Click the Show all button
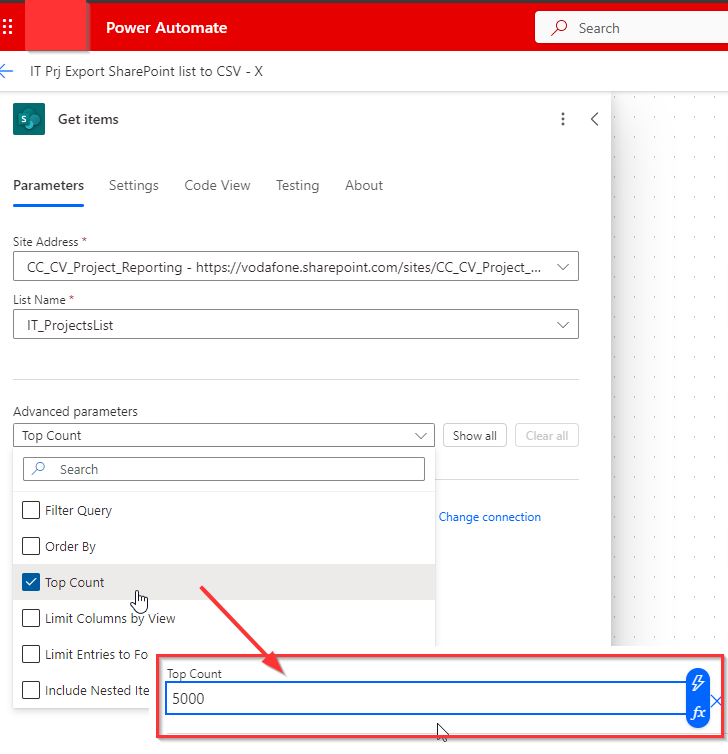 tap(474, 436)
